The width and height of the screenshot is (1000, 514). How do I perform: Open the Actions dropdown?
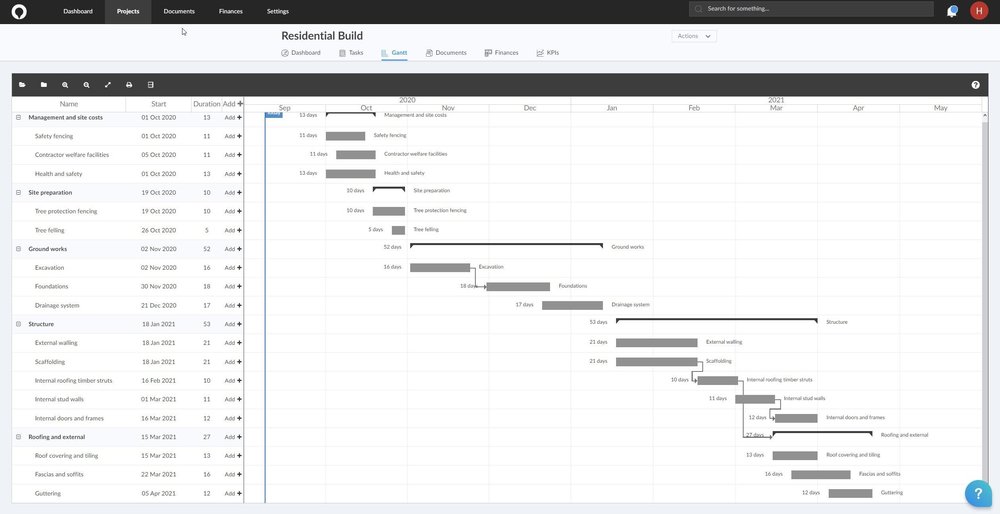(x=694, y=36)
